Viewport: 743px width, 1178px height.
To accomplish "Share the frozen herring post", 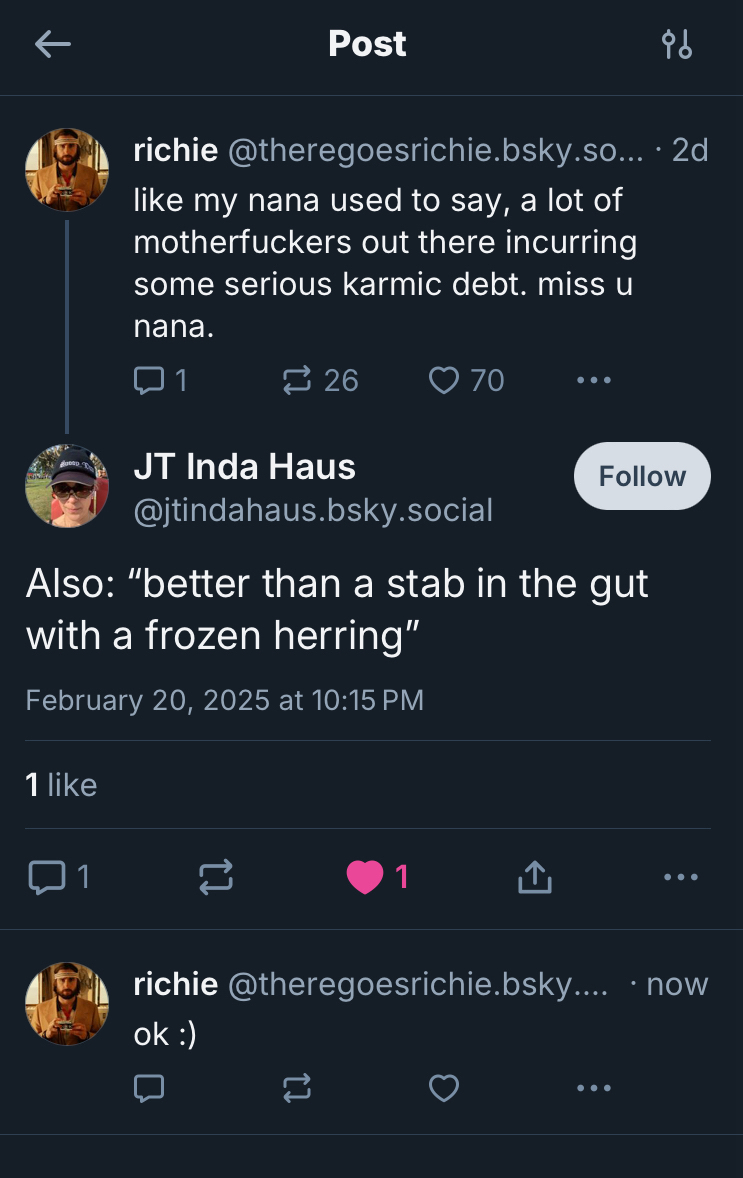I will click(x=534, y=877).
